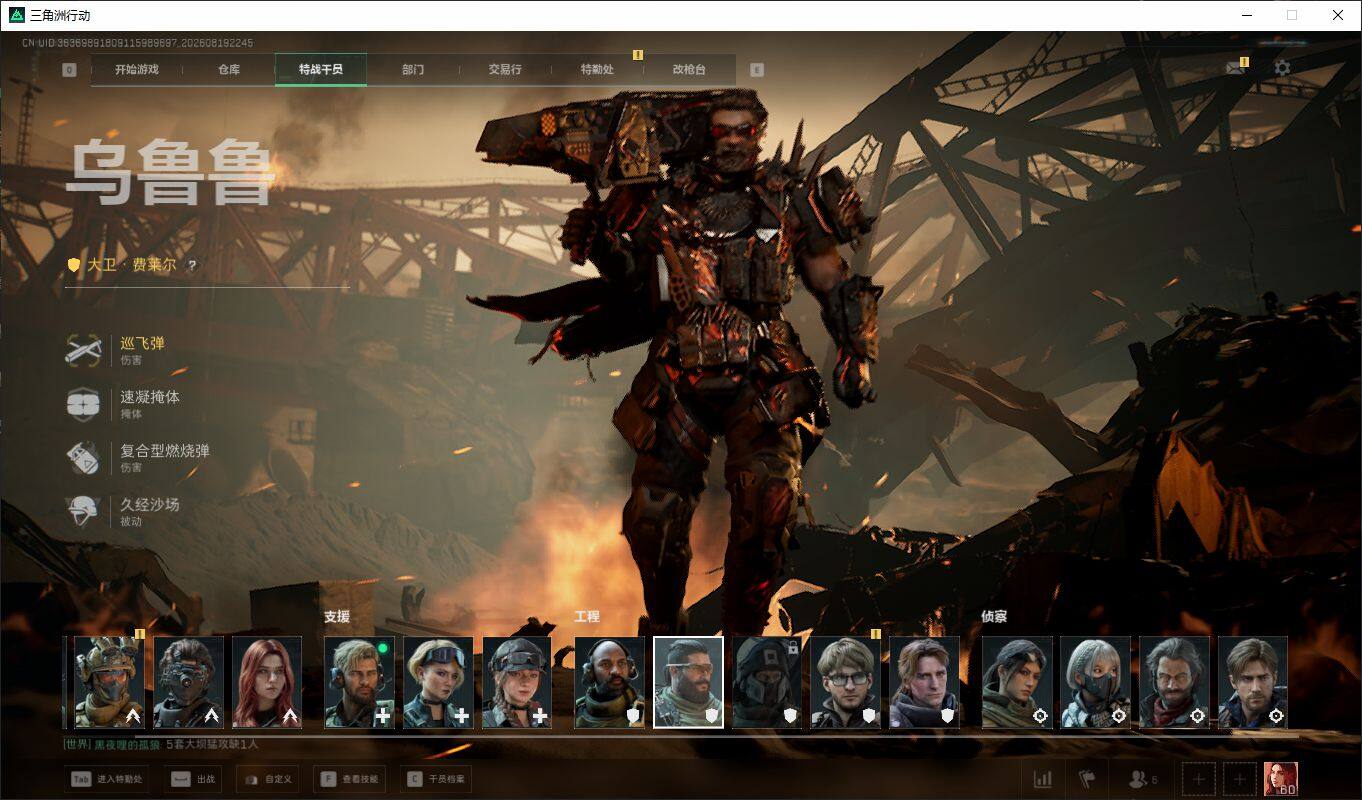
Task: Click the 工程 class label
Action: pos(587,617)
